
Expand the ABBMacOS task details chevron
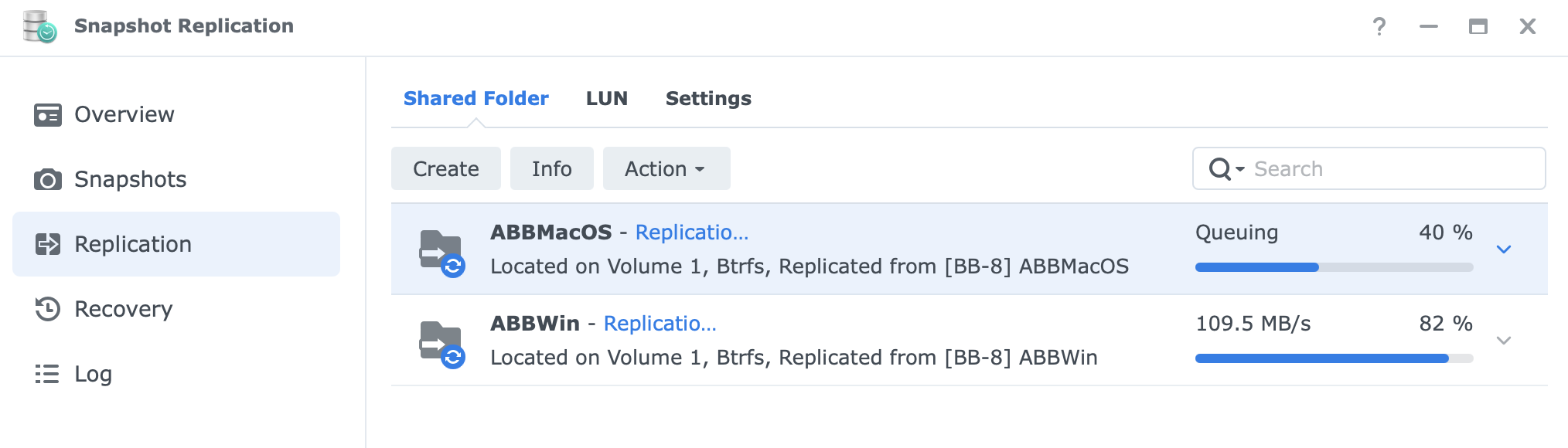[1504, 249]
